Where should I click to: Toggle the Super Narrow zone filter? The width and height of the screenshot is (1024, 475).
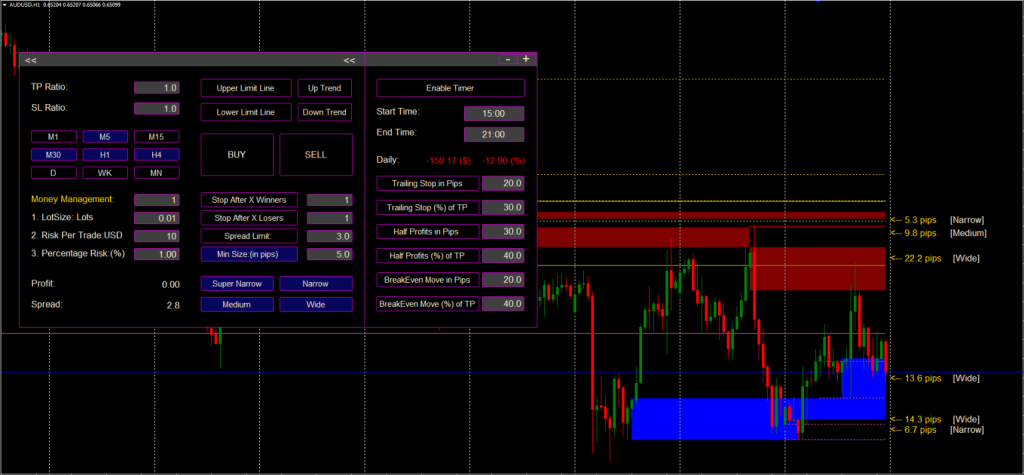[237, 283]
